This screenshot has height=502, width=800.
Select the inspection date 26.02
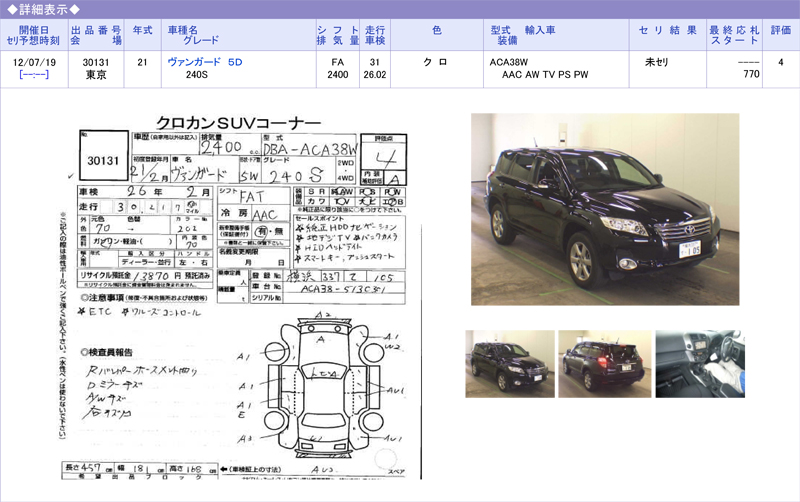375,74
